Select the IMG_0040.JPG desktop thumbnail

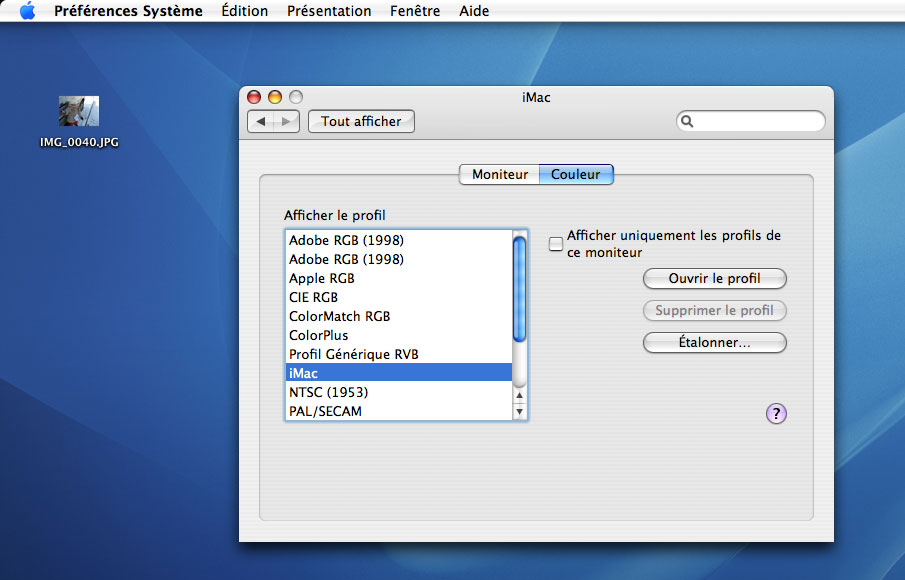pyautogui.click(x=79, y=111)
